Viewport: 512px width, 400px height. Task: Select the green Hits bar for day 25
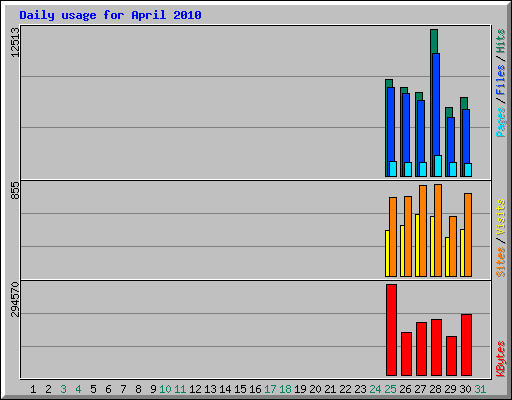389,84
